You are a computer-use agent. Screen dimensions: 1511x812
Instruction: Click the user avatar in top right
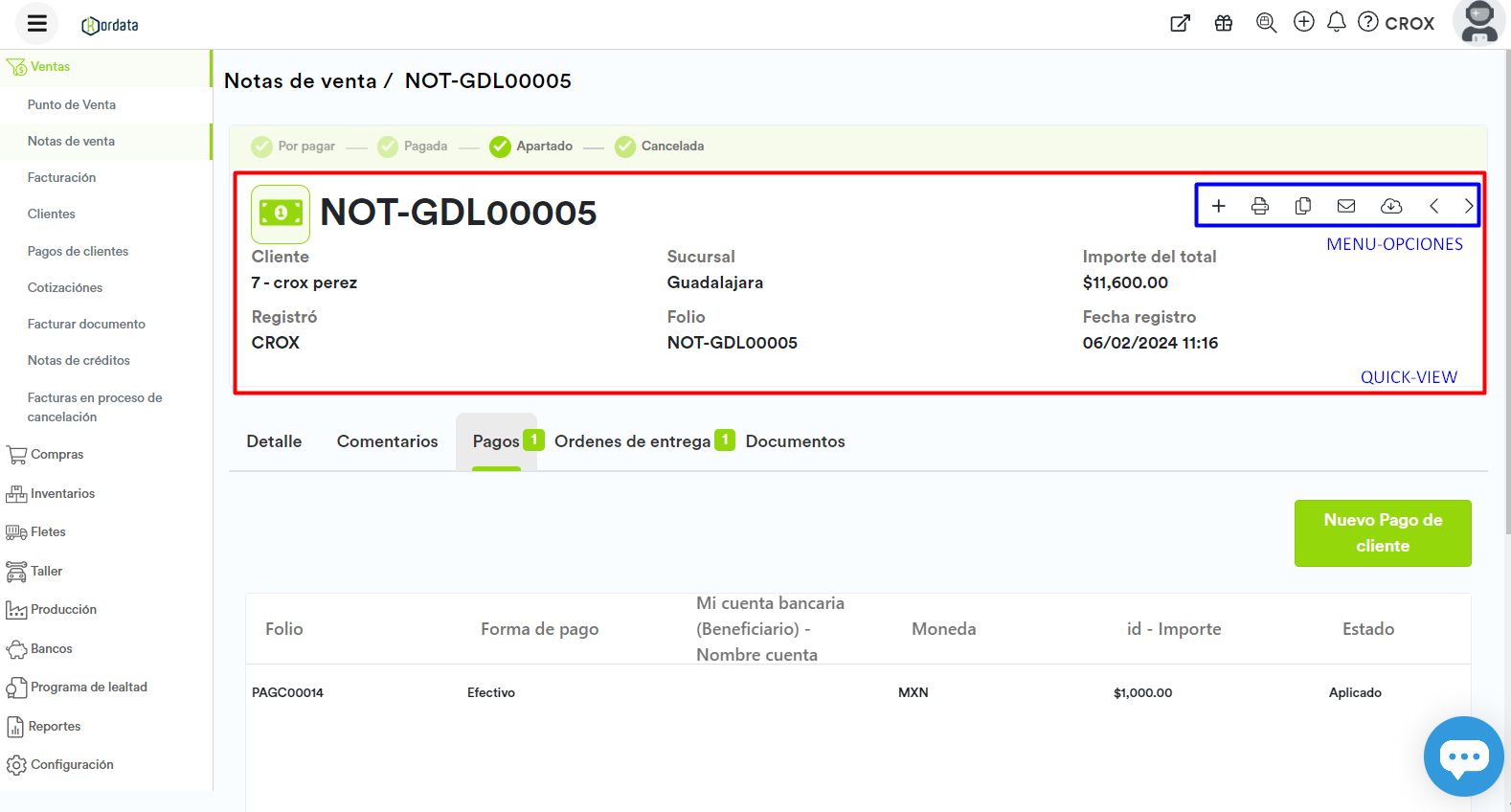point(1478,22)
